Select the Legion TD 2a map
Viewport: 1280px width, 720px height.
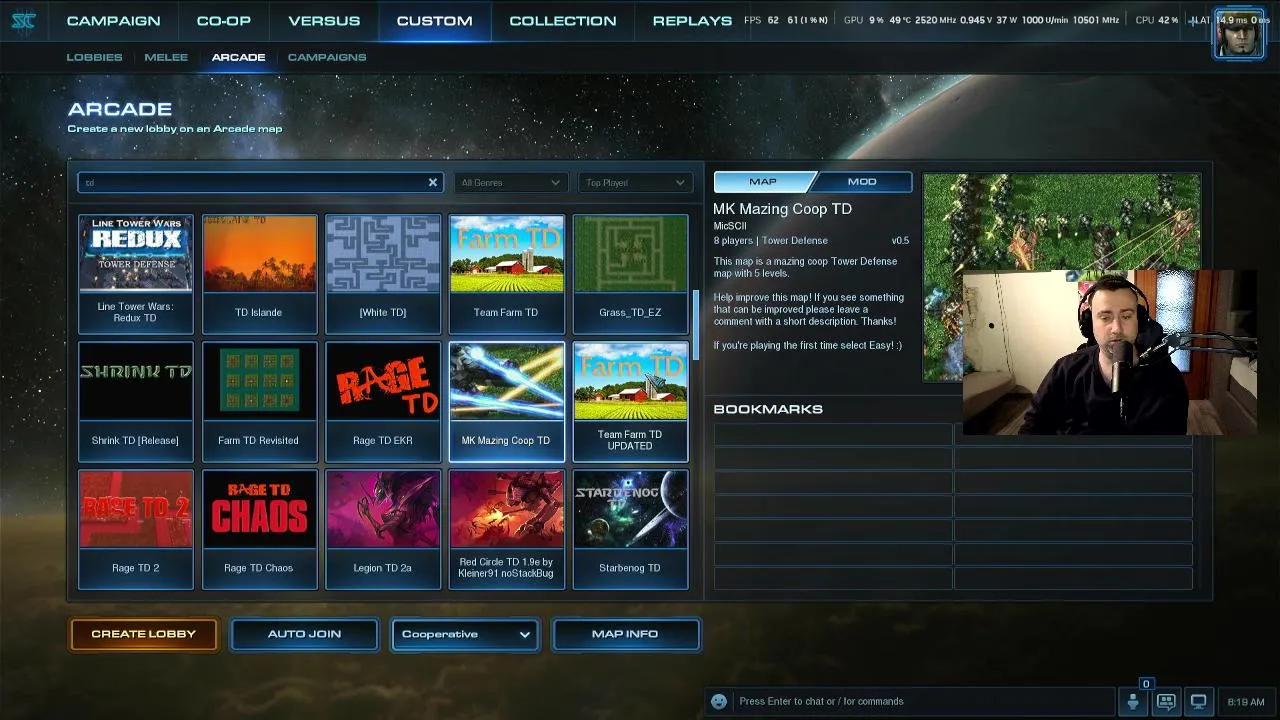tap(383, 530)
